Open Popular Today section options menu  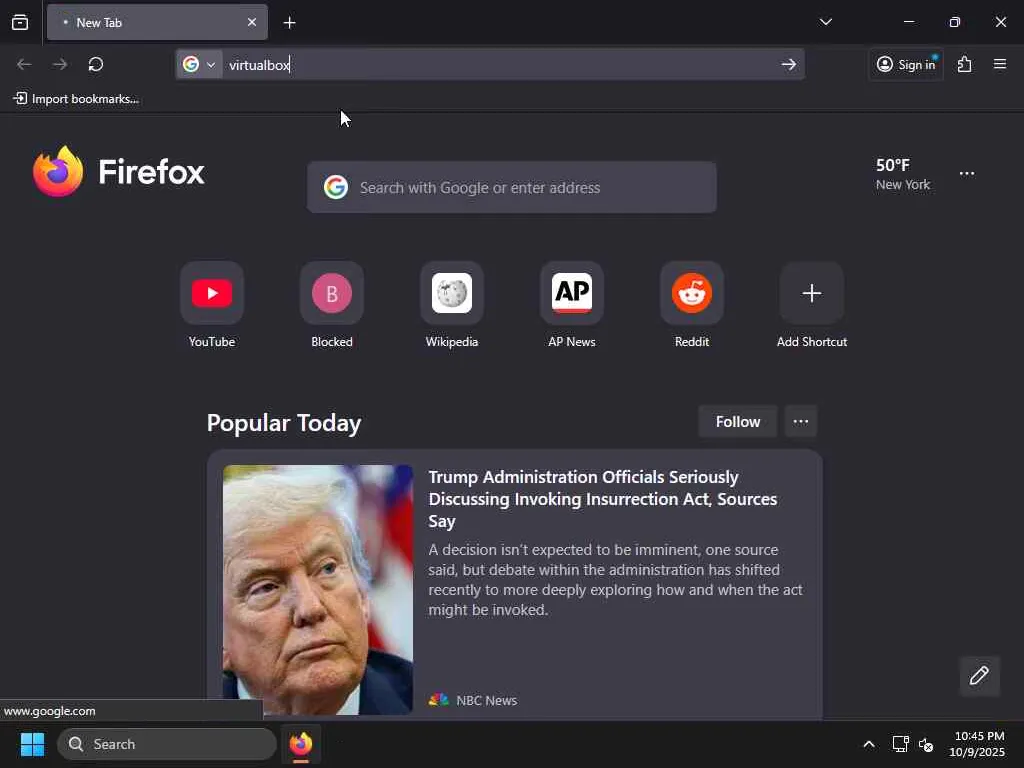point(801,422)
